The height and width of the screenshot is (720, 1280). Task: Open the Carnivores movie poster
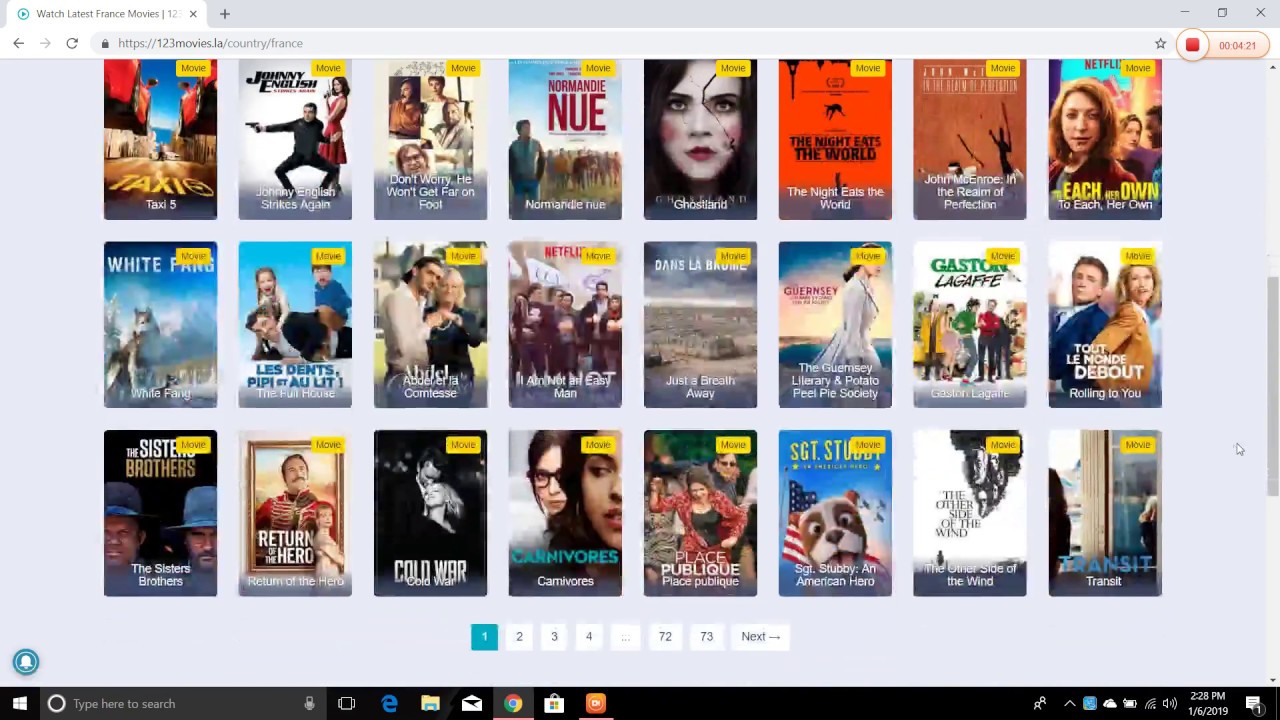pos(565,513)
